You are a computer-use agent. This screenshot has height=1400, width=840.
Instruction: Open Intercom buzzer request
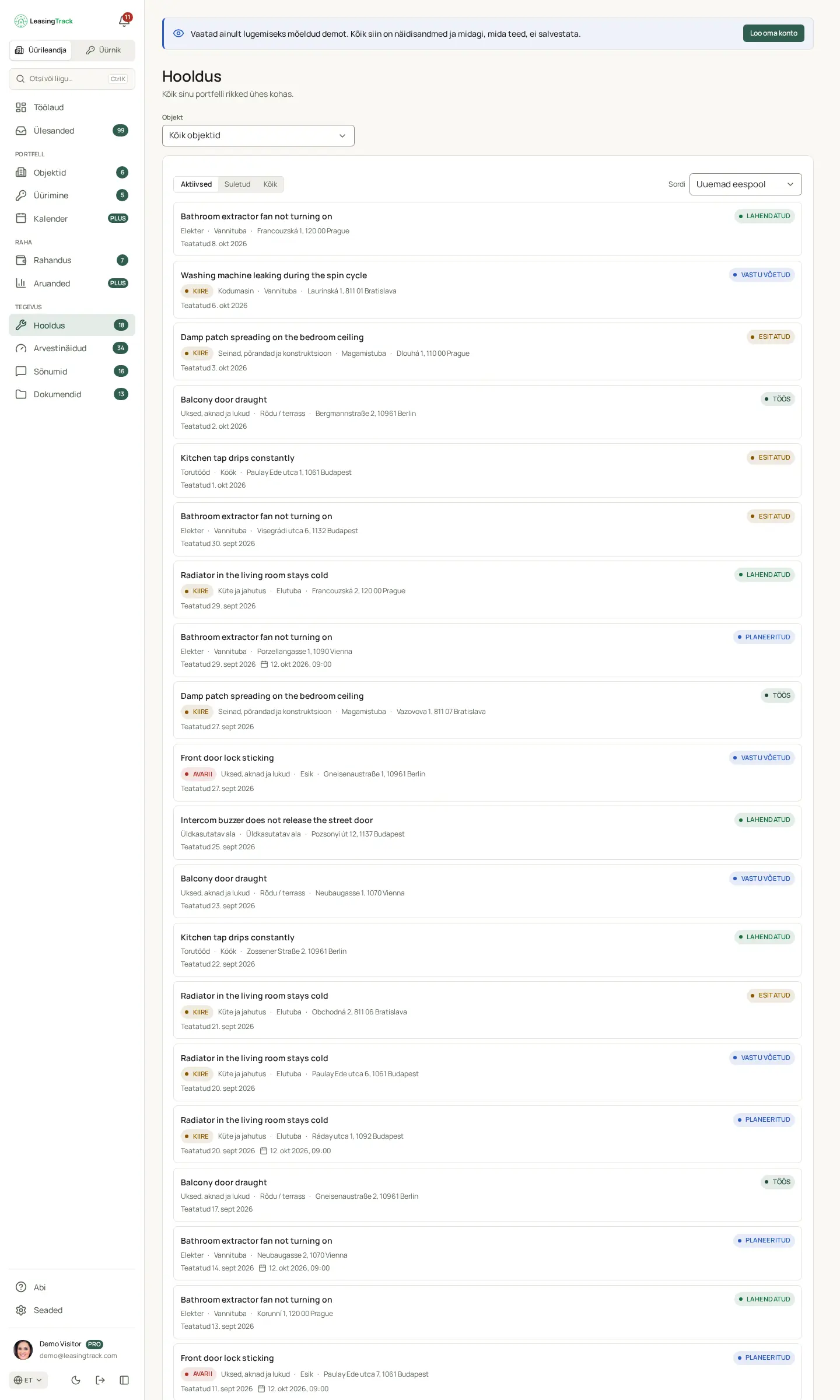pos(488,833)
